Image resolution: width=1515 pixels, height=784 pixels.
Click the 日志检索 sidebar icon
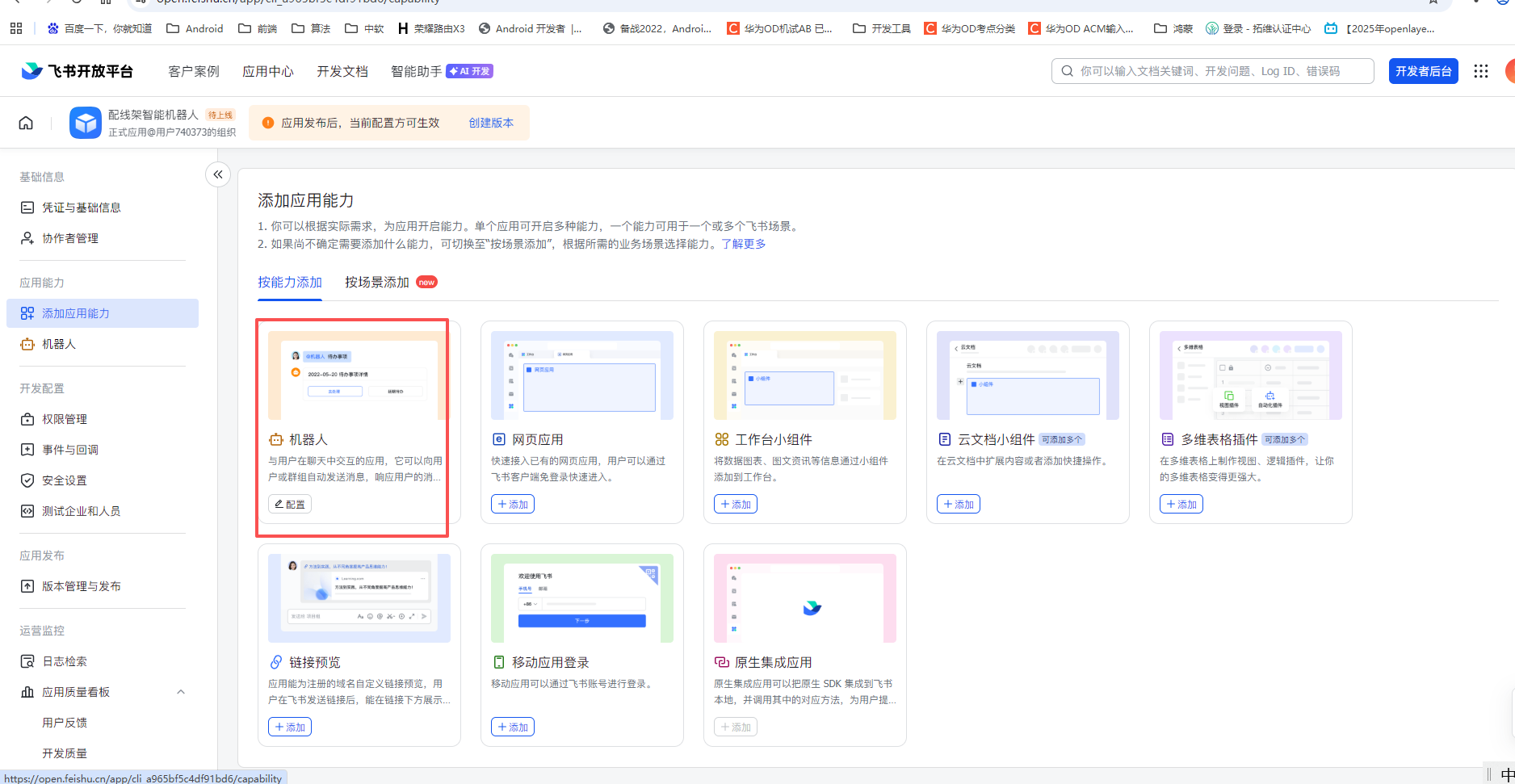pos(27,661)
